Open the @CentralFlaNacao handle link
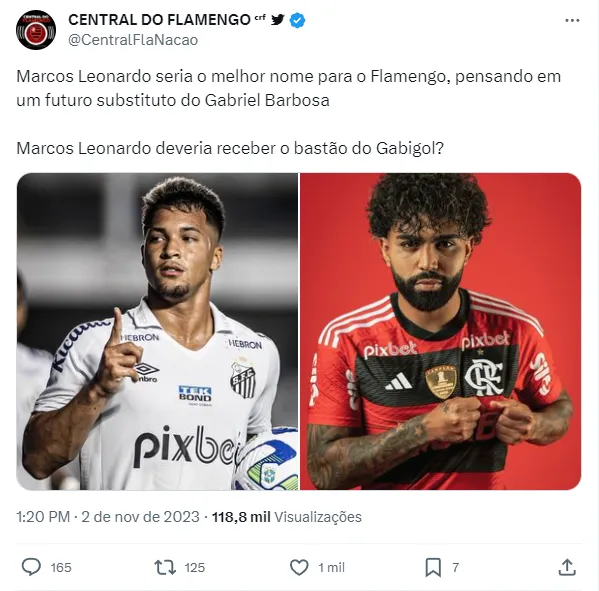Screen dimensions: 599x591 click(x=133, y=40)
